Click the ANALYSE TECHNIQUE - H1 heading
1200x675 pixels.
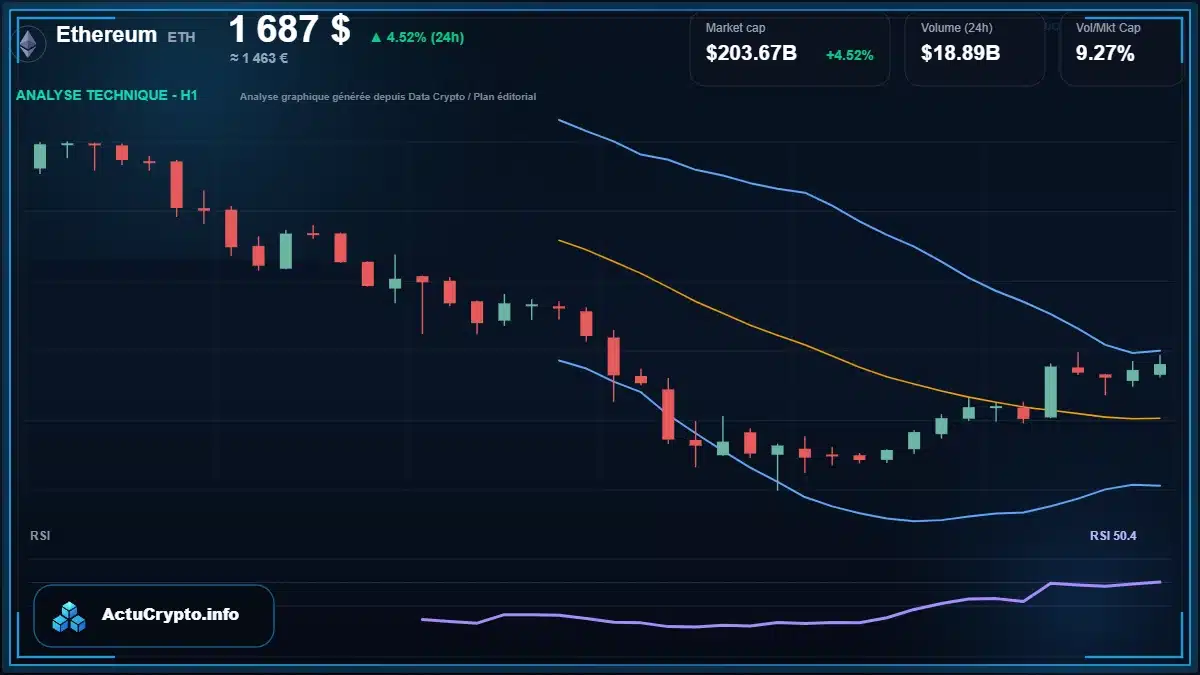click(x=107, y=96)
